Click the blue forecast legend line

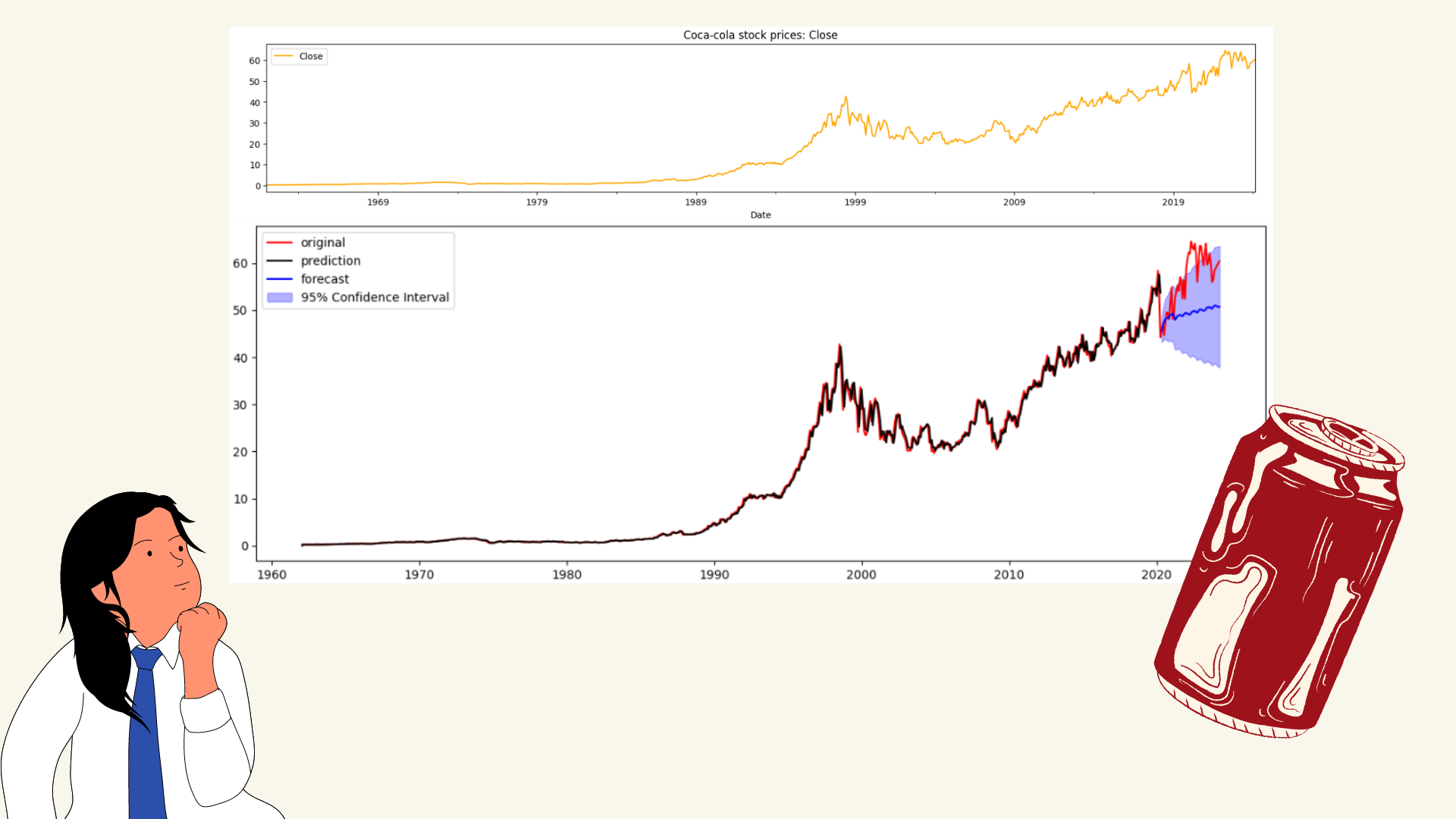click(280, 279)
